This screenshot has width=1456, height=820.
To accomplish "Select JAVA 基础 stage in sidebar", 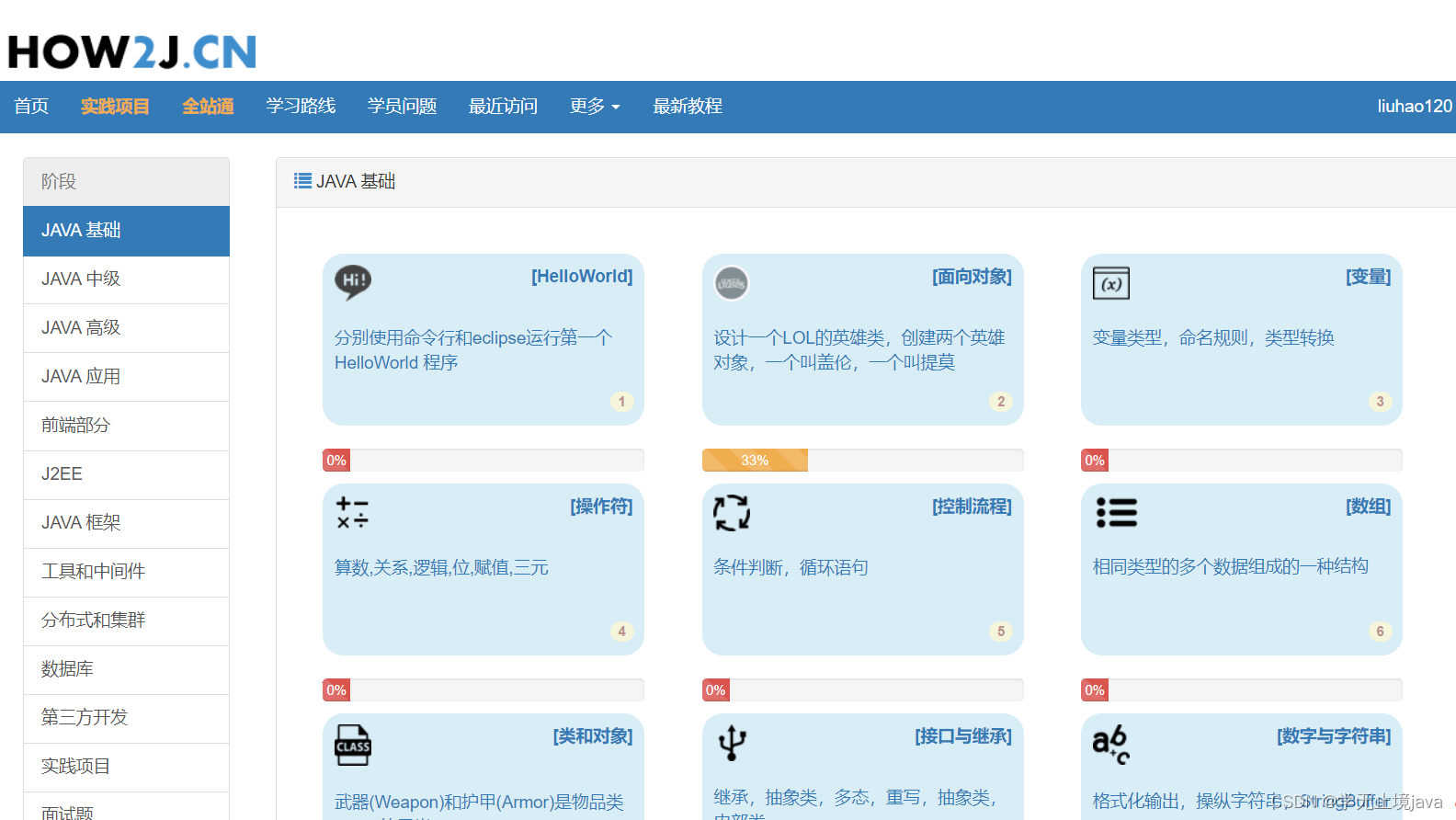I will click(126, 231).
